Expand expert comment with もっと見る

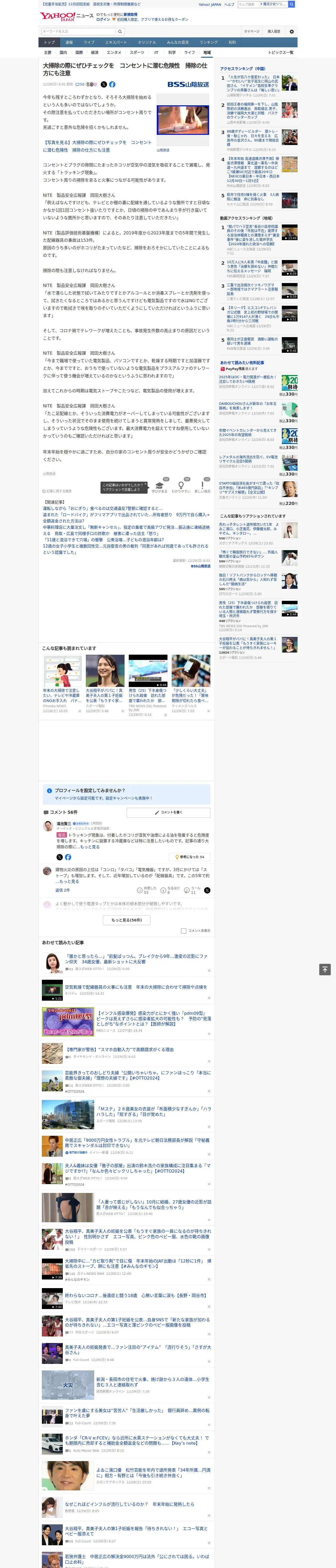[90, 847]
